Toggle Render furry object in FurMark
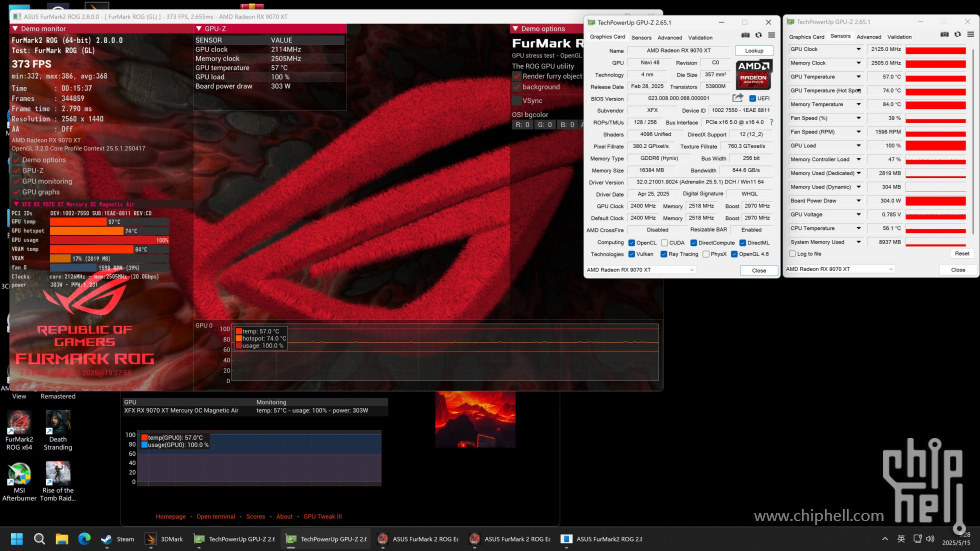This screenshot has height=551, width=980. point(517,76)
